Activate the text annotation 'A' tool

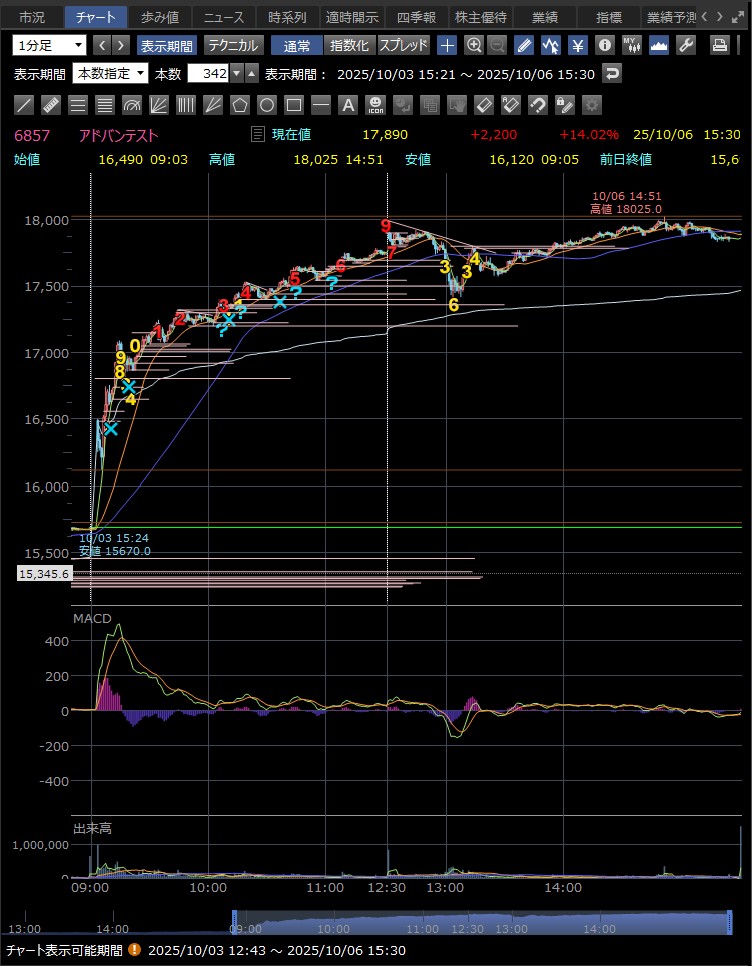click(x=348, y=105)
